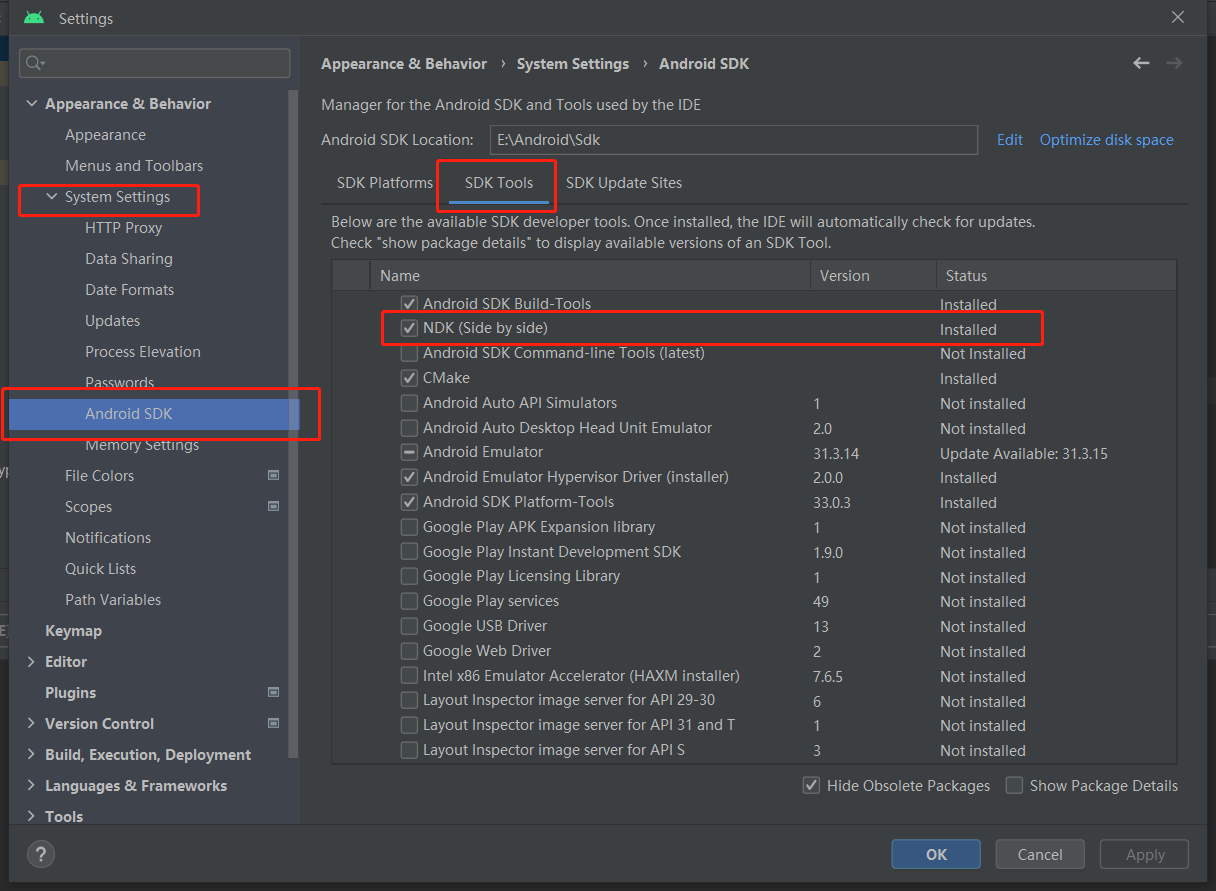The image size is (1216, 891).
Task: Open Updates settings page
Action: point(112,321)
